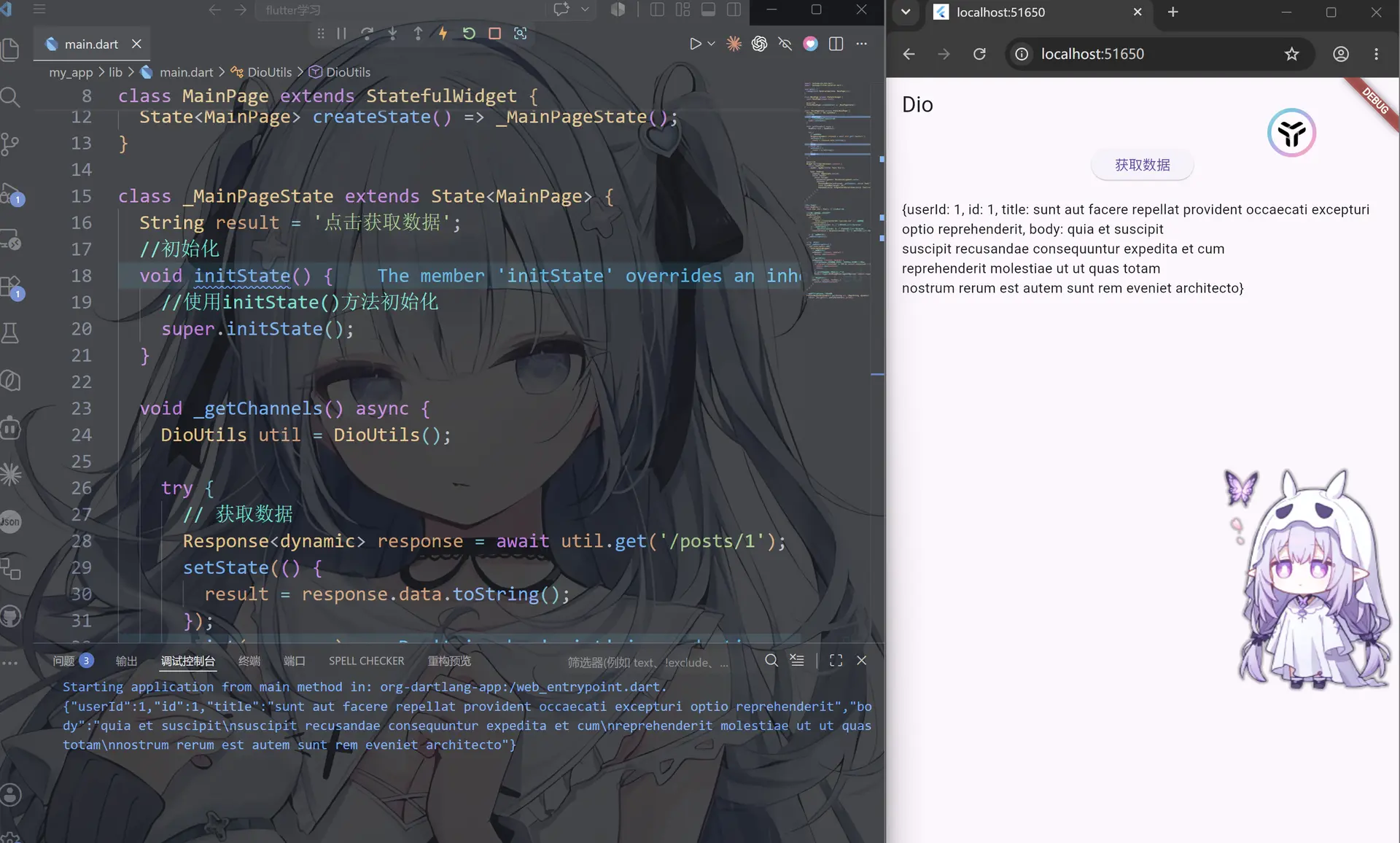1400x843 pixels.
Task: Go back in VS Code navigation history
Action: [214, 9]
